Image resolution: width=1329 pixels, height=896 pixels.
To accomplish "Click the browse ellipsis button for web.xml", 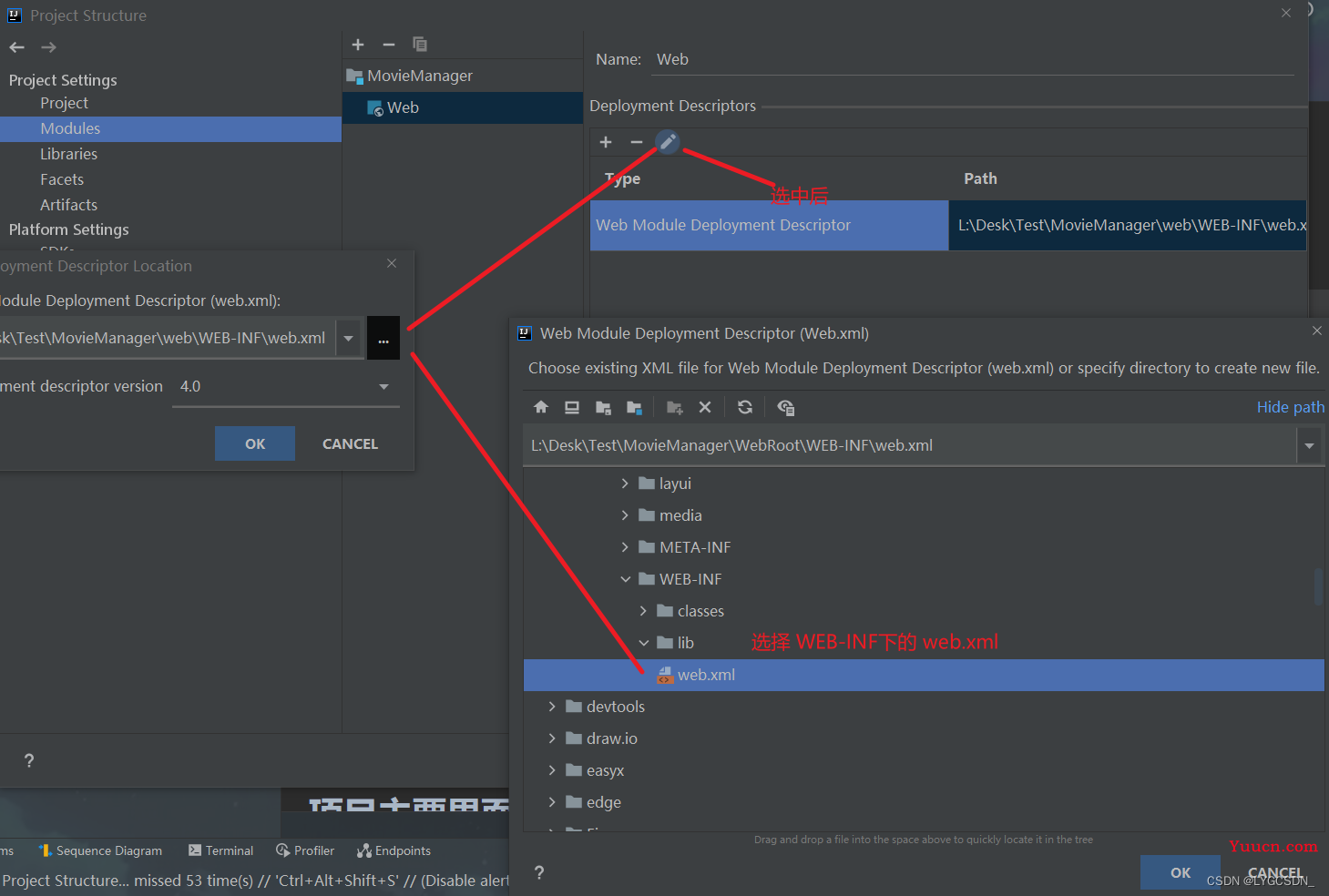I will tap(383, 338).
